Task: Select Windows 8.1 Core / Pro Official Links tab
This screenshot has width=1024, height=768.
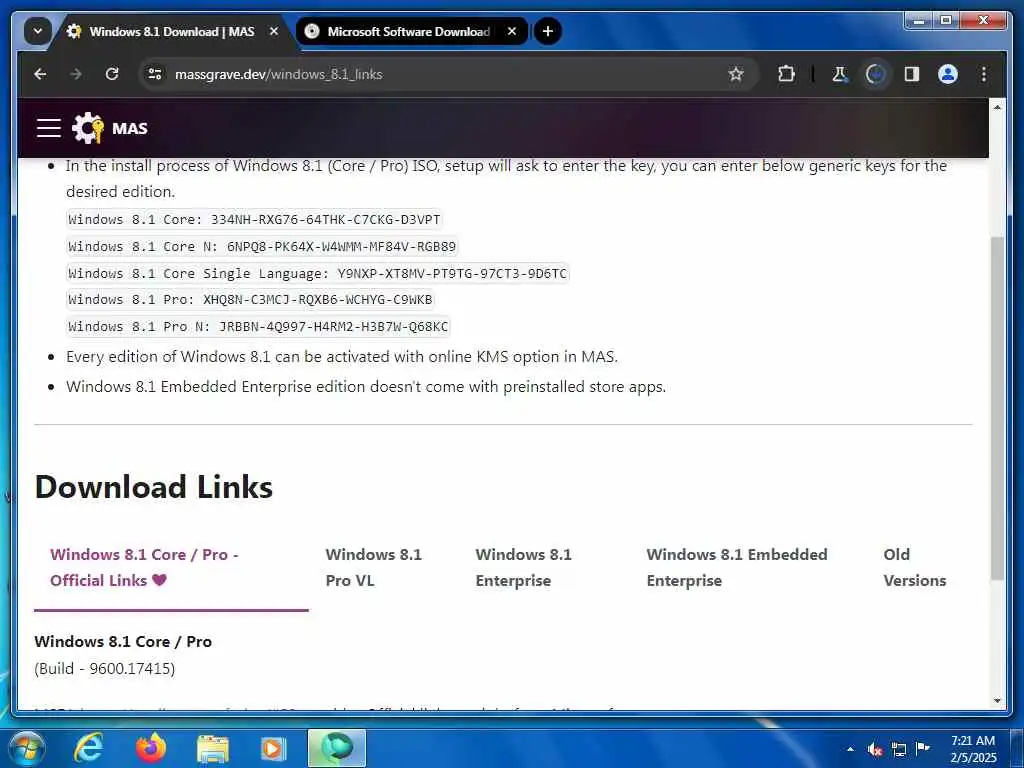Action: 171,568
